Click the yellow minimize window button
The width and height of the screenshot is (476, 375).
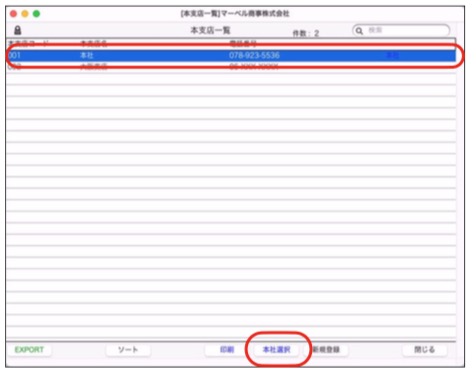click(x=25, y=14)
